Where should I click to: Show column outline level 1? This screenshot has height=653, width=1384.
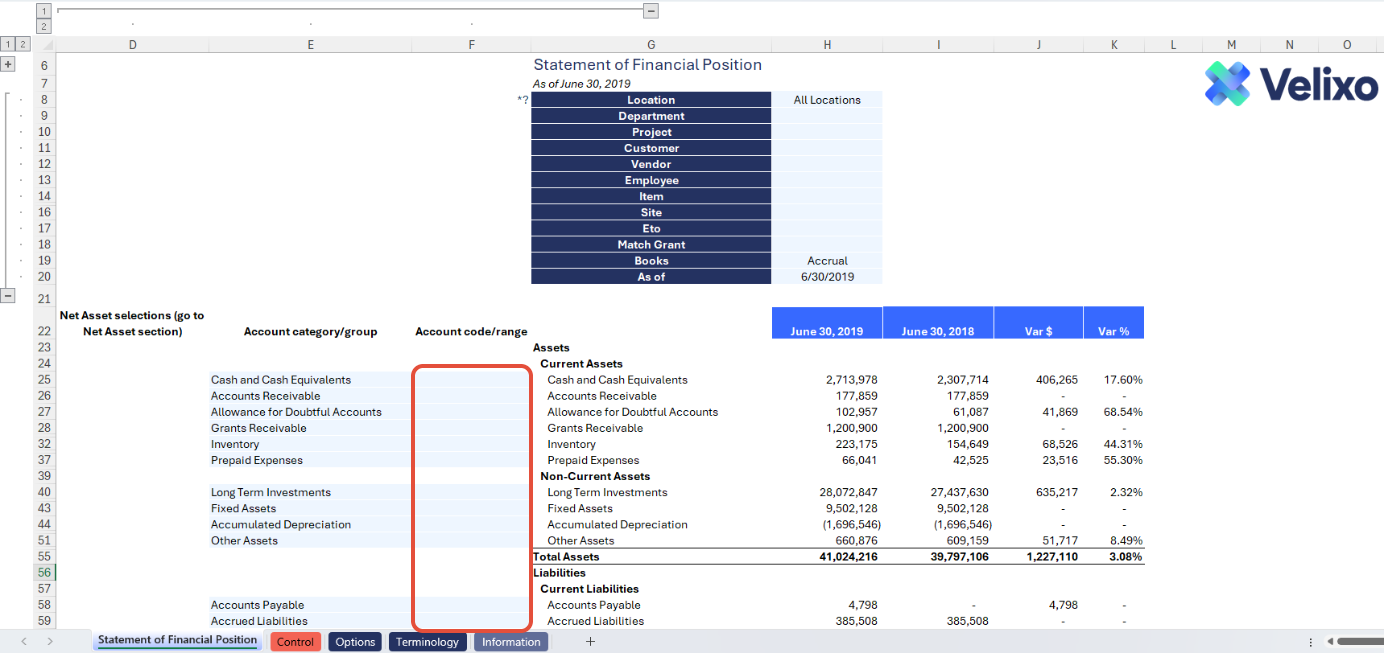point(43,10)
